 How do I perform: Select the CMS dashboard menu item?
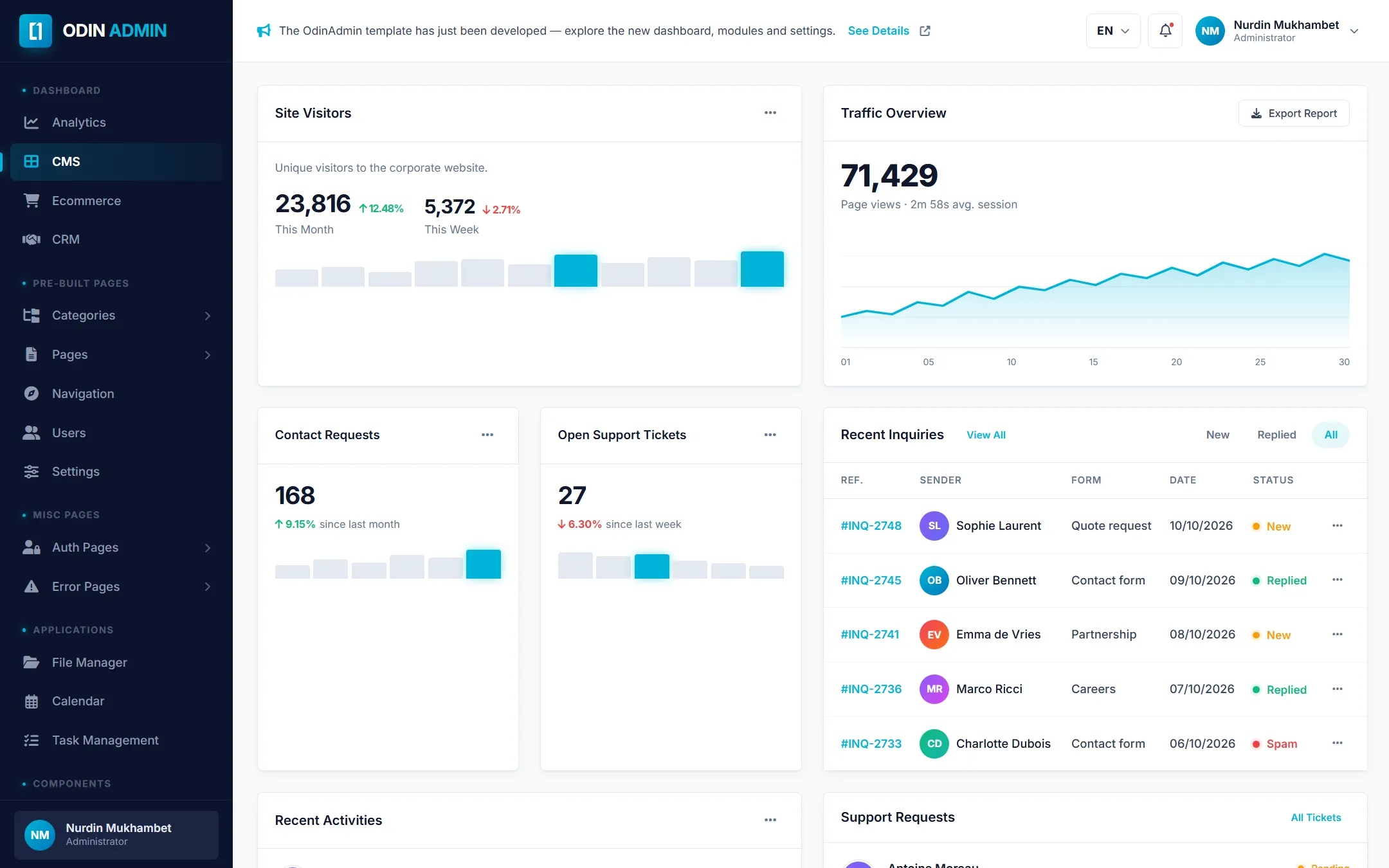coord(116,161)
